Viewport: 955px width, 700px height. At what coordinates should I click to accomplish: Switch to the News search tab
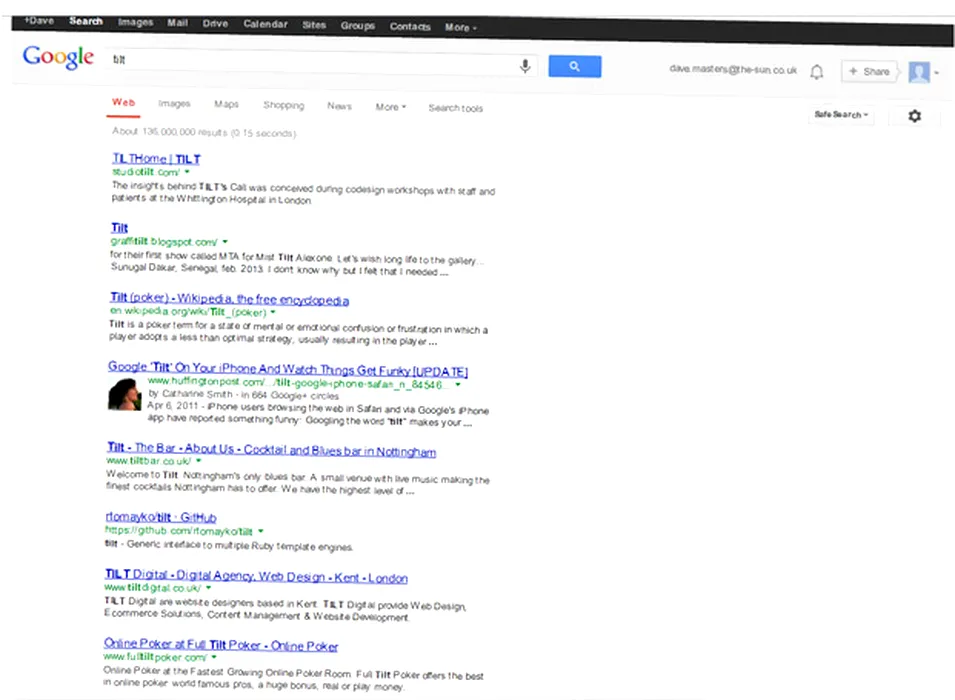tap(339, 106)
